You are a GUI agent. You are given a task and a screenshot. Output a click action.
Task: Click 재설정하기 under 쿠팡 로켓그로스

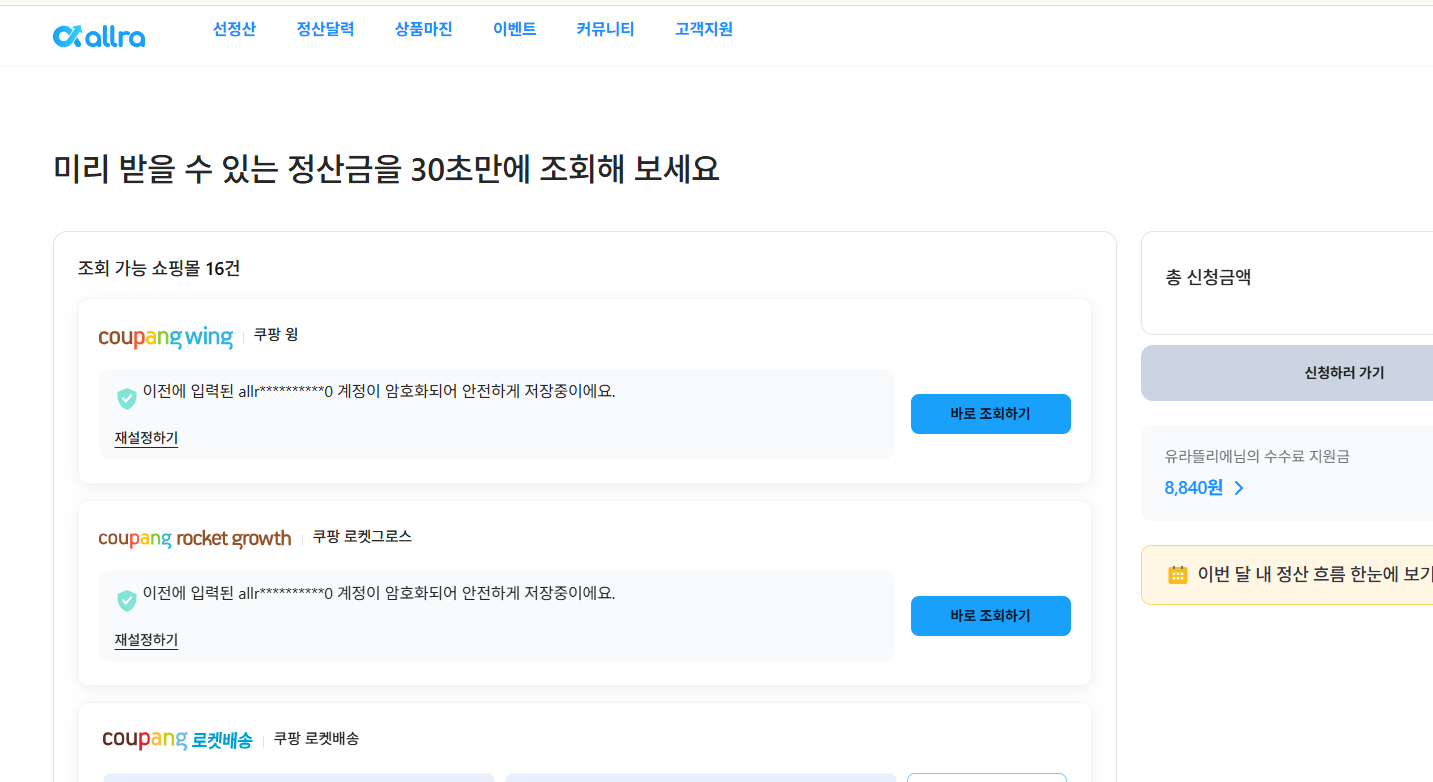tap(146, 640)
